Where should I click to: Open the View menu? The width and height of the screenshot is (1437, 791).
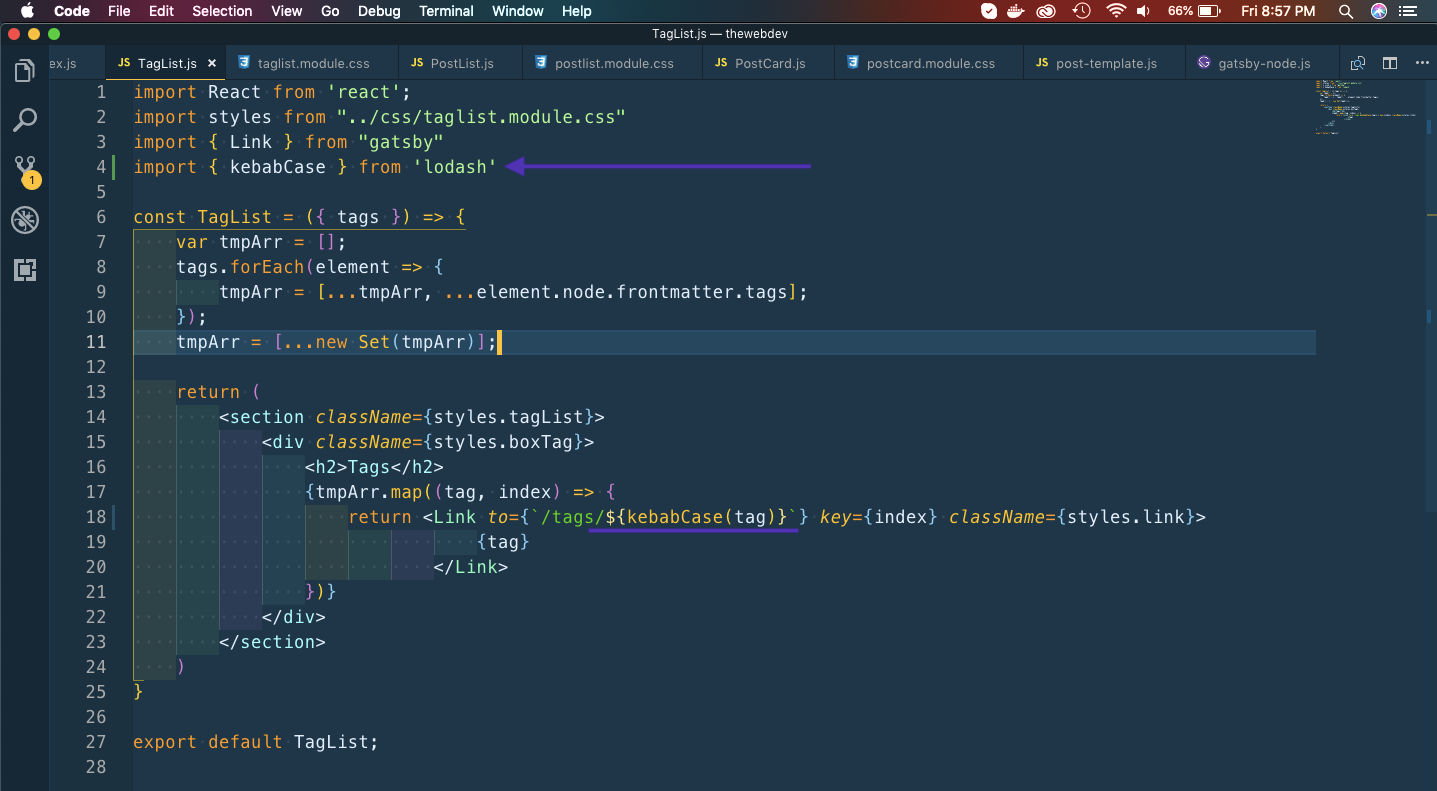click(287, 11)
